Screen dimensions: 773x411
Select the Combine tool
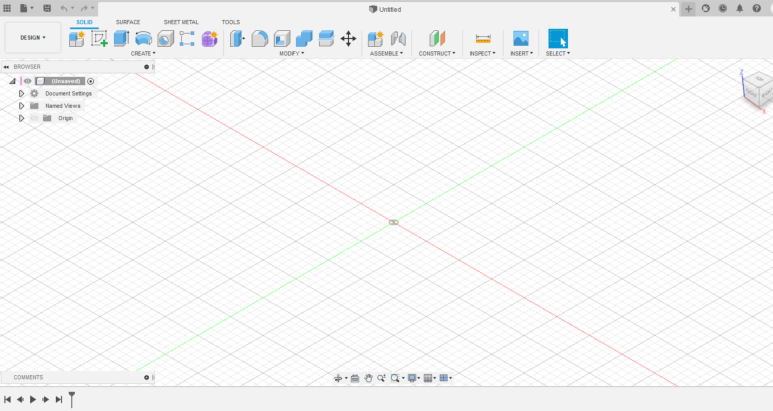(x=304, y=39)
